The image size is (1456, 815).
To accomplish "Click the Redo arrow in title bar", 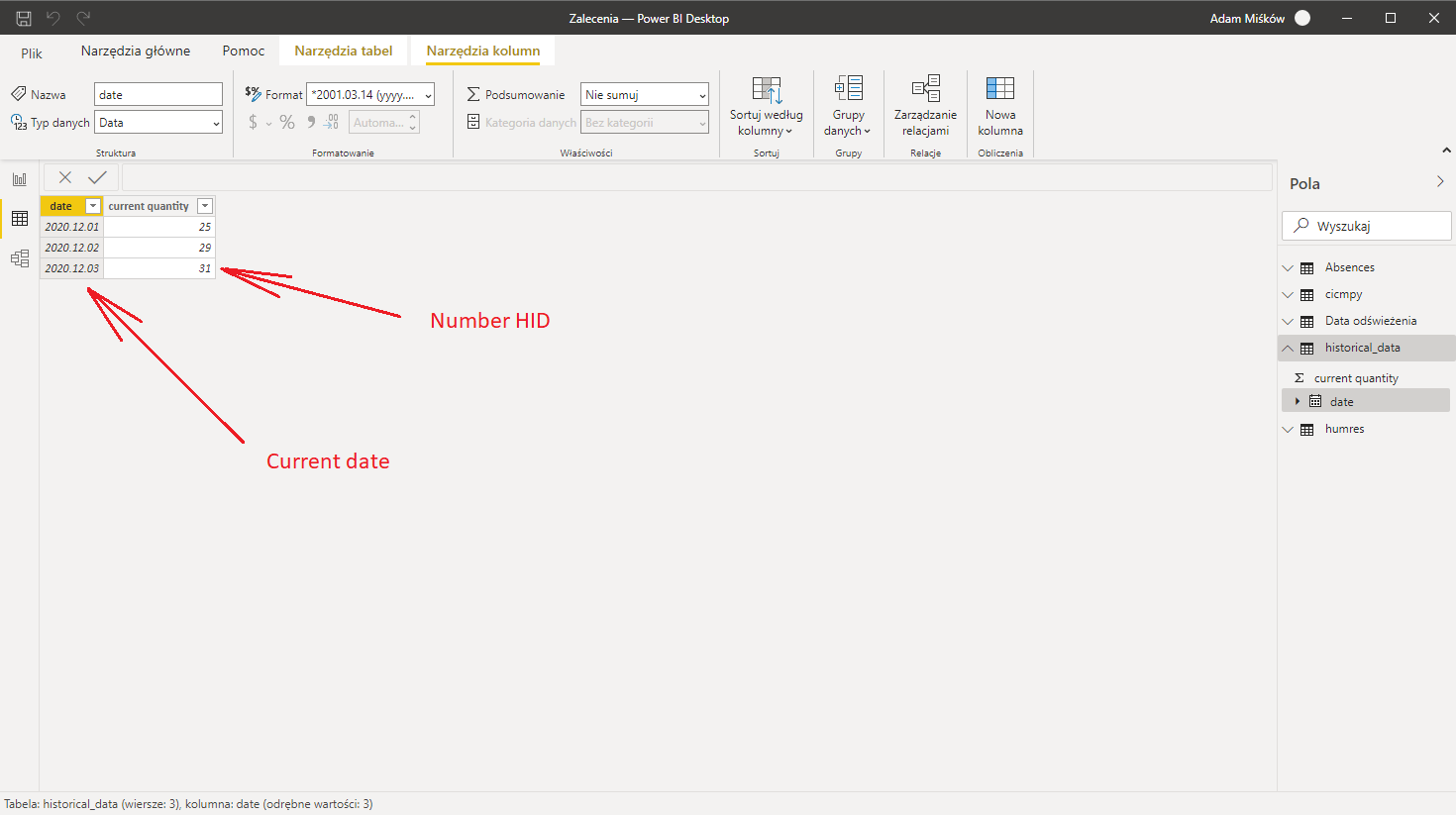I will pos(84,18).
